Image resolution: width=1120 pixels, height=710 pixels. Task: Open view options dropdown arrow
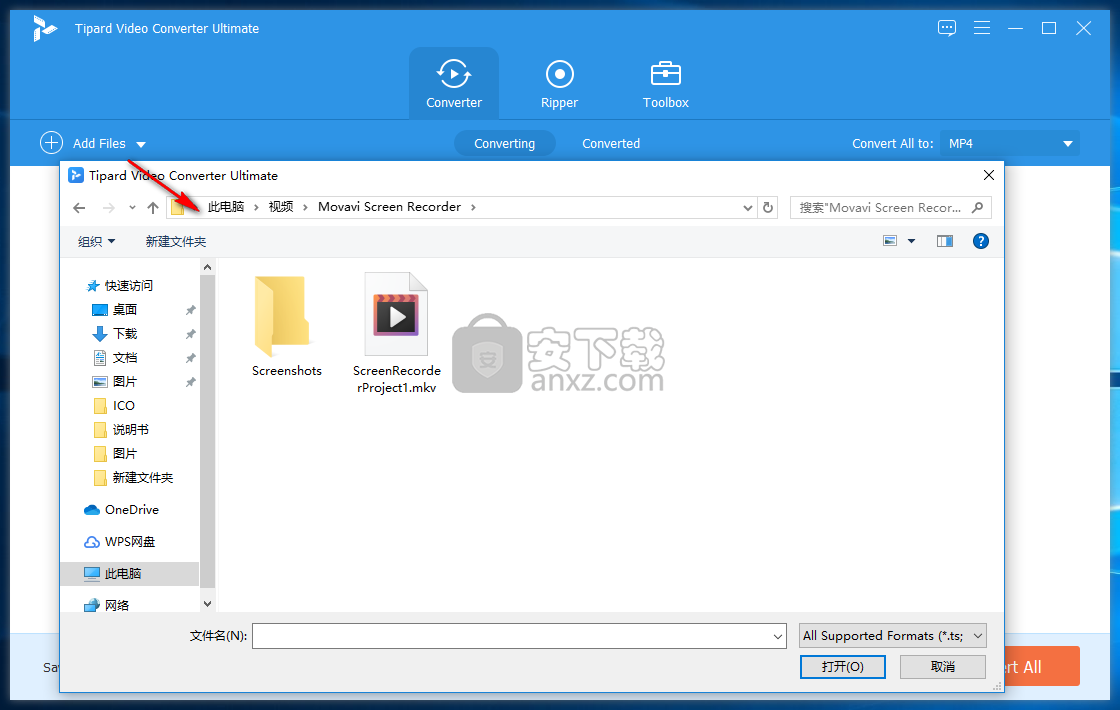911,241
